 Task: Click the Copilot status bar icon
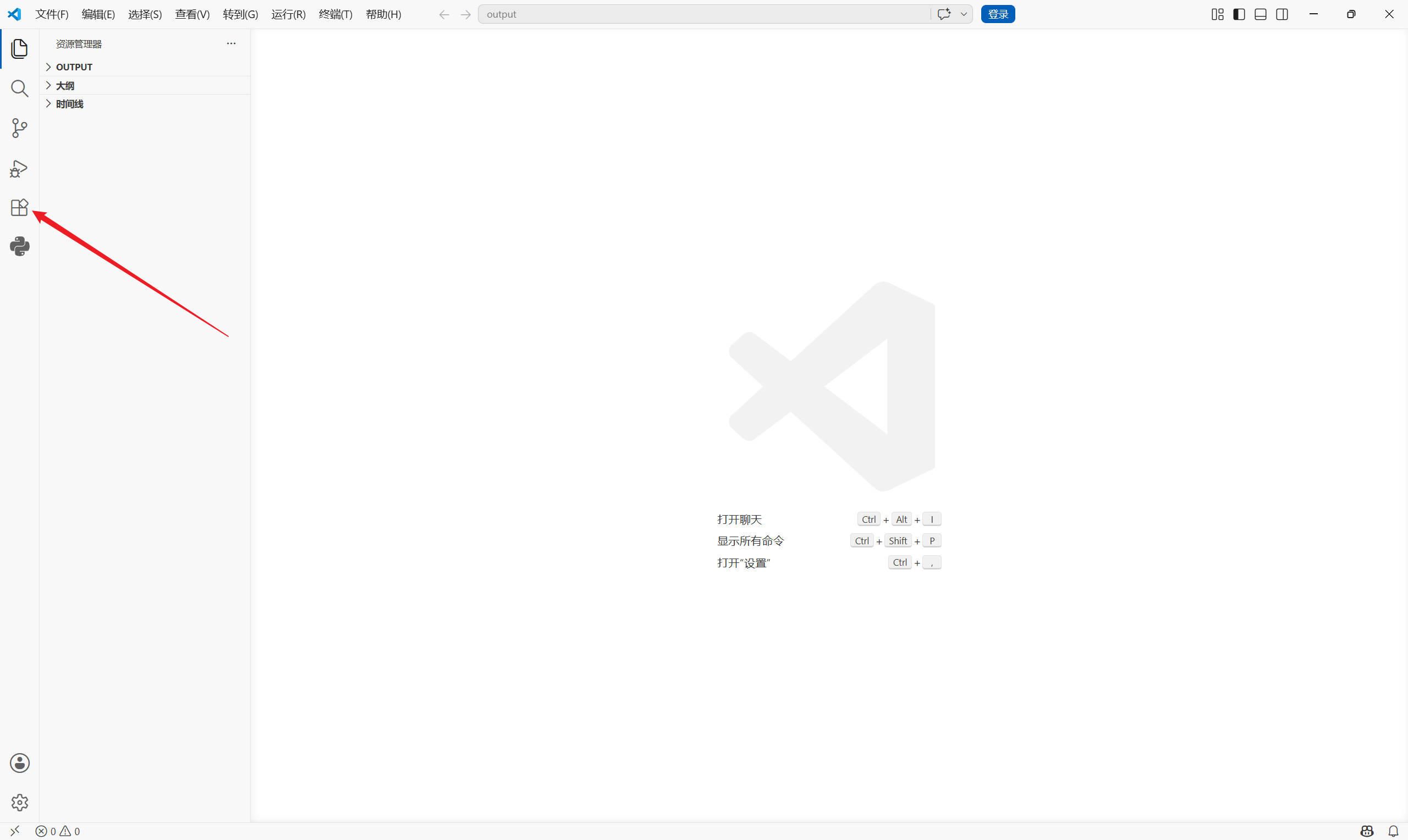[x=1367, y=831]
